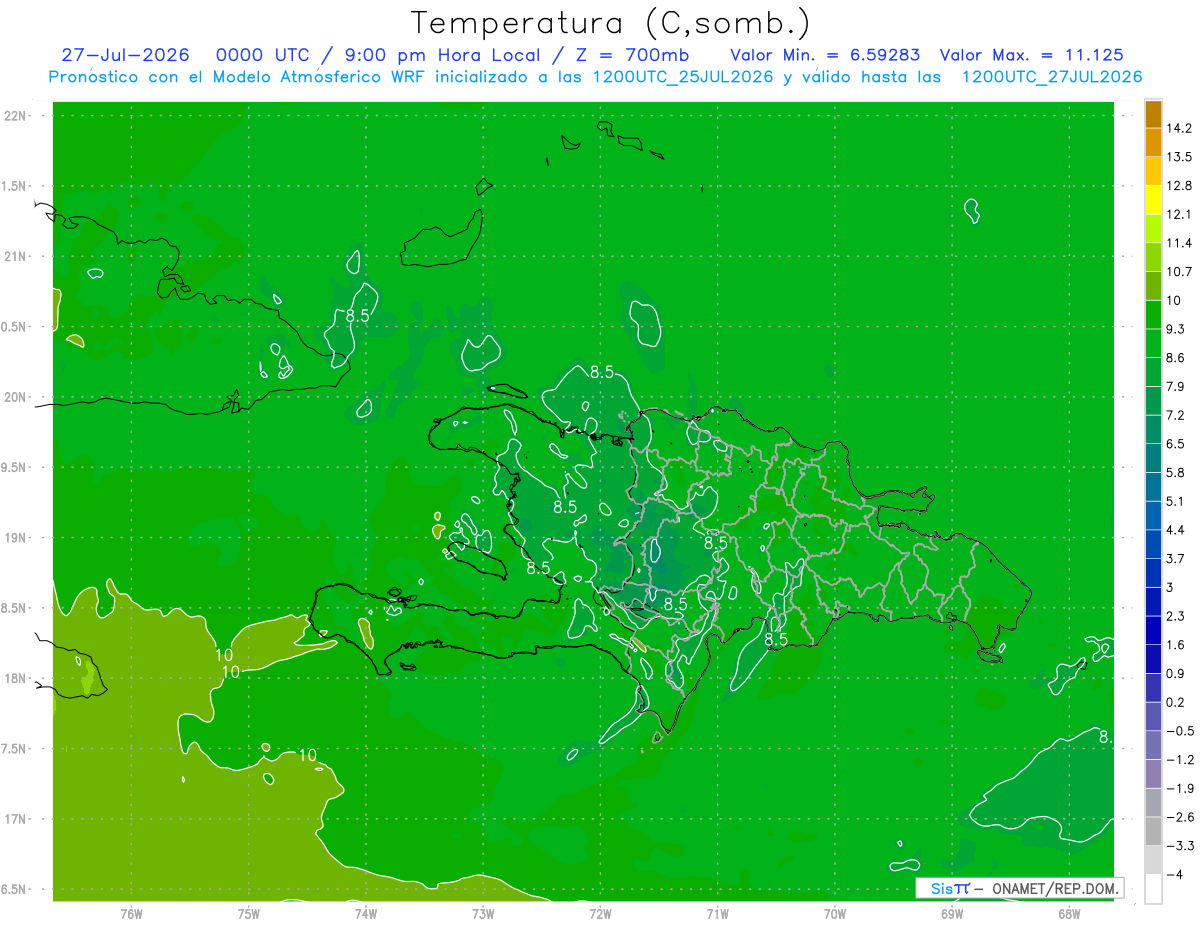Screen dimensions: 1200x927
Task: Click the '1200UTC_25JUL2026' initialization time
Action: pos(683,77)
